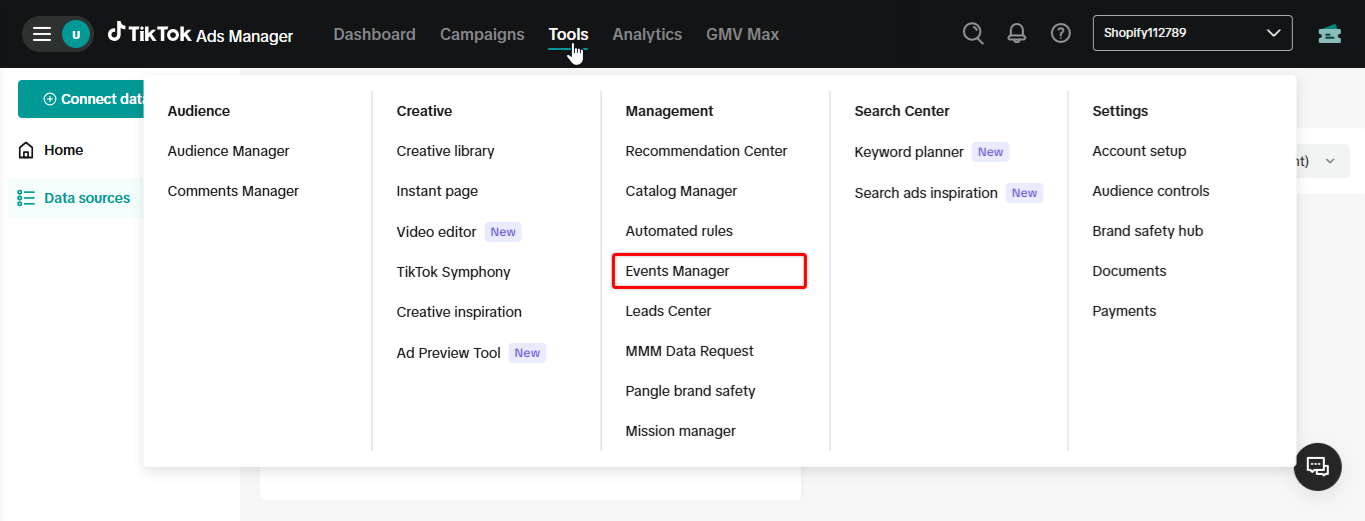Go to Home in left sidebar
The height and width of the screenshot is (521, 1365).
63,150
